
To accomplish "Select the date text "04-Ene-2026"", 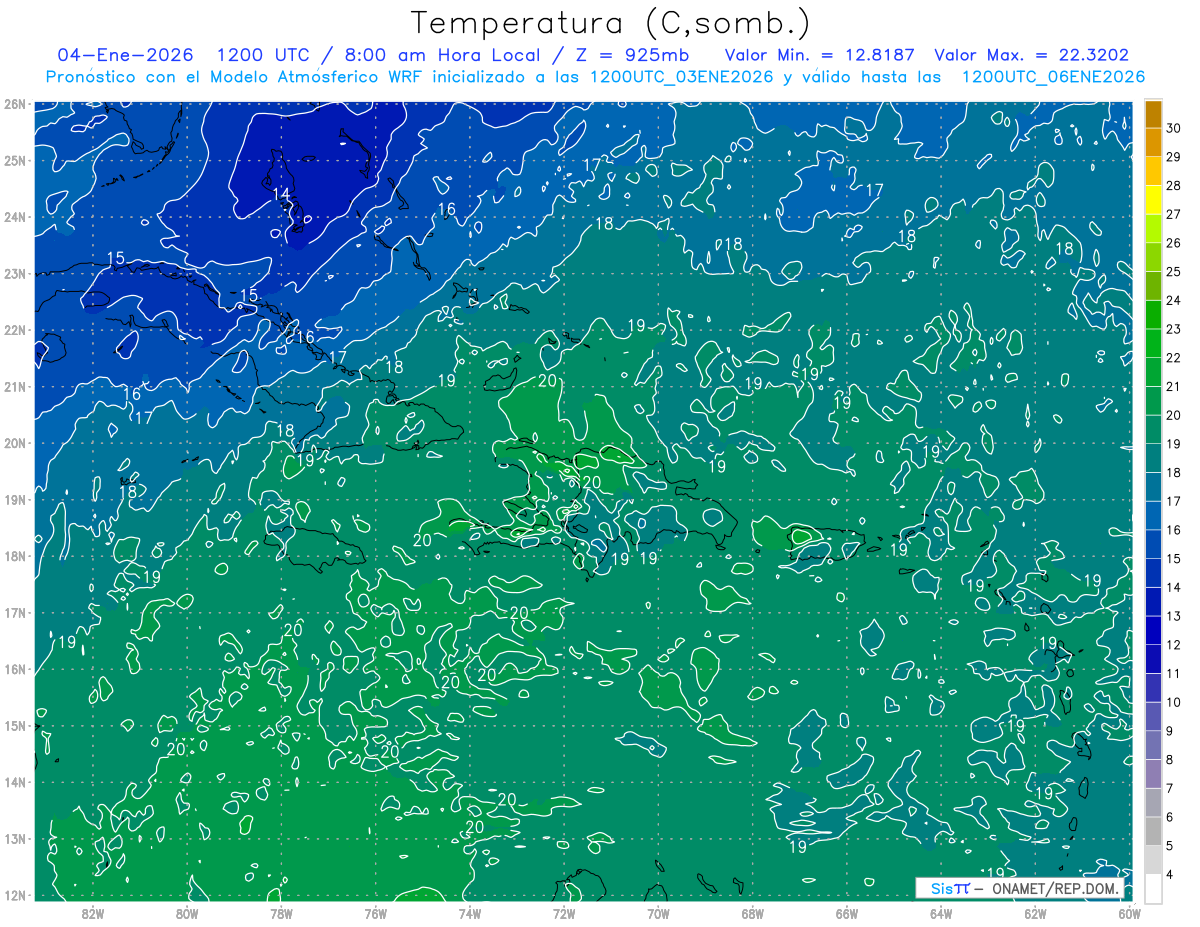I will pyautogui.click(x=125, y=55).
